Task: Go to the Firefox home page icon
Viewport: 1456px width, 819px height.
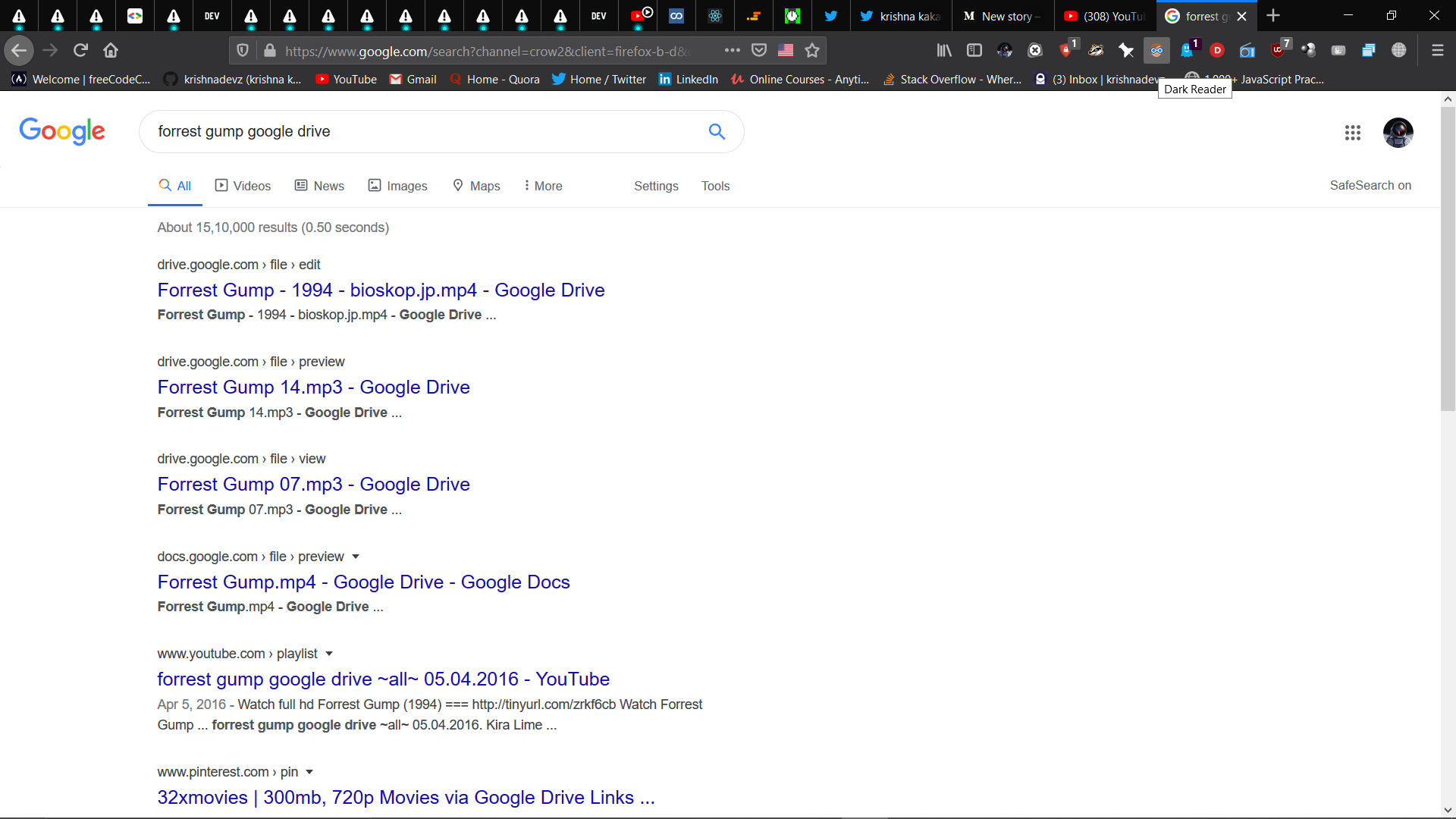Action: pos(111,51)
